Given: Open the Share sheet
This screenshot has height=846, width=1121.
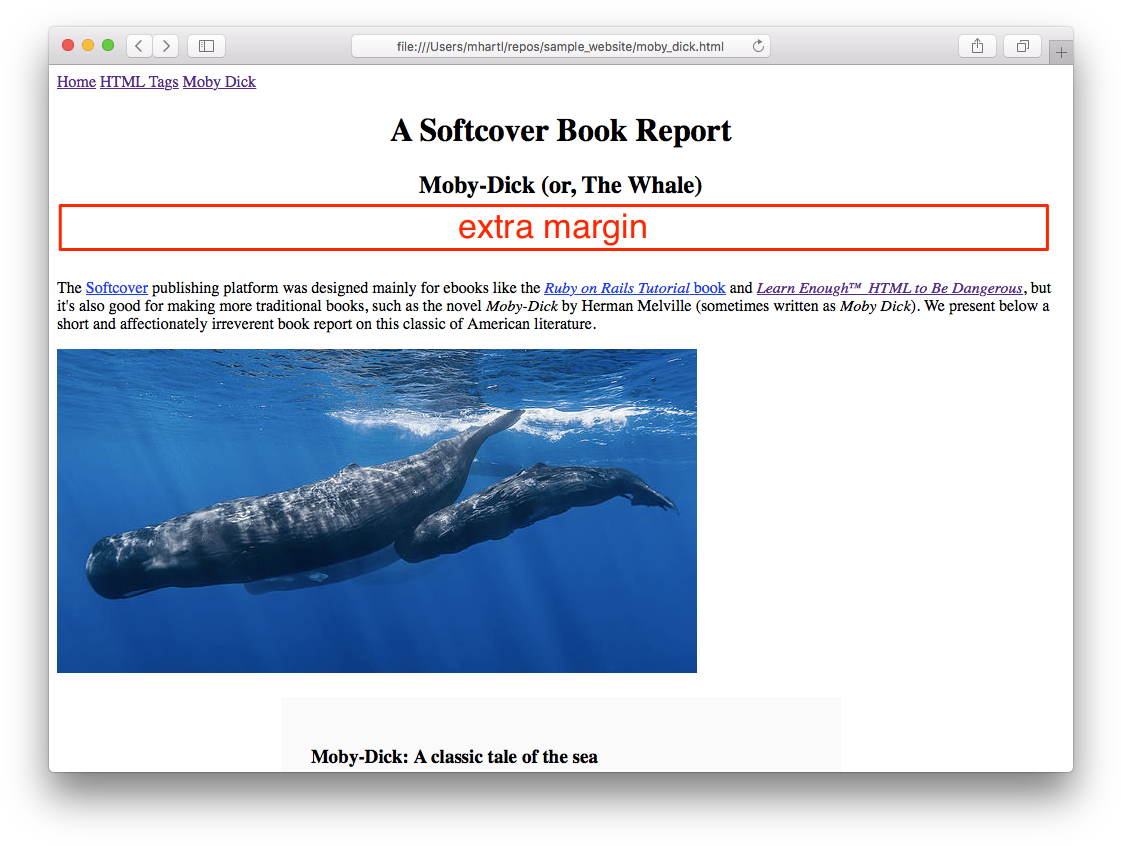Looking at the screenshot, I should [x=977, y=45].
